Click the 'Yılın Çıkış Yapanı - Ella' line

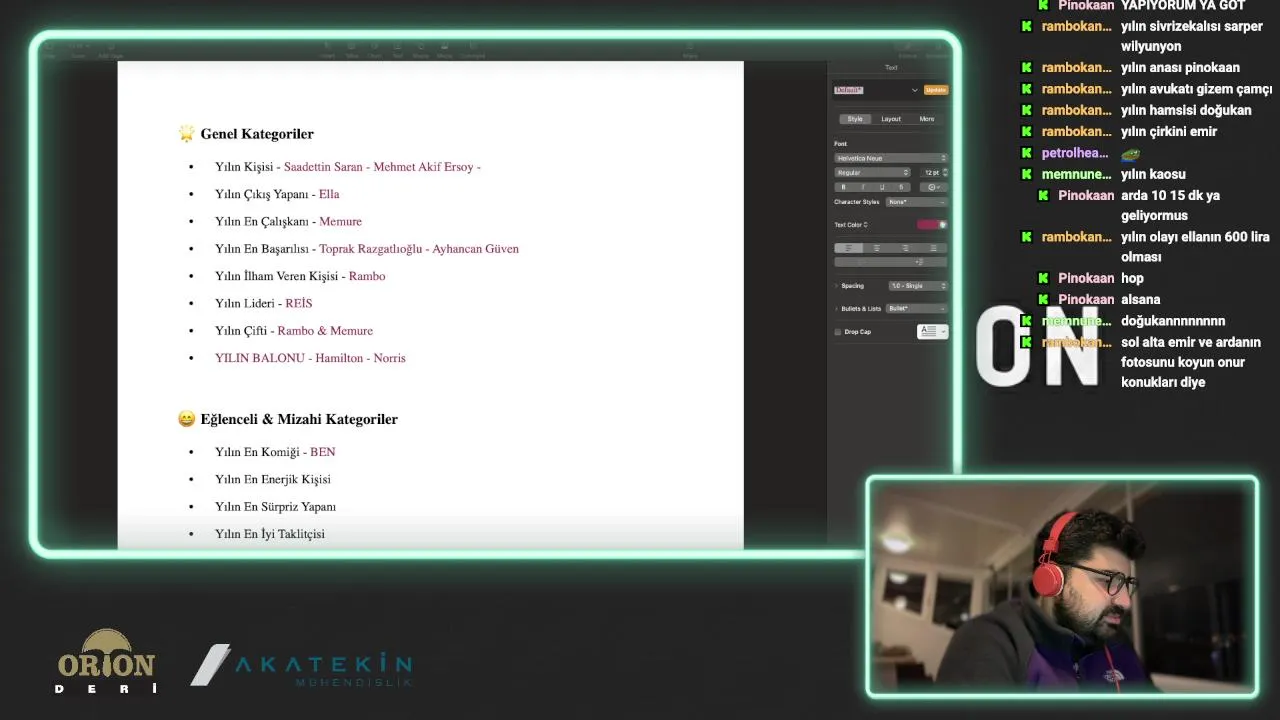(x=277, y=194)
